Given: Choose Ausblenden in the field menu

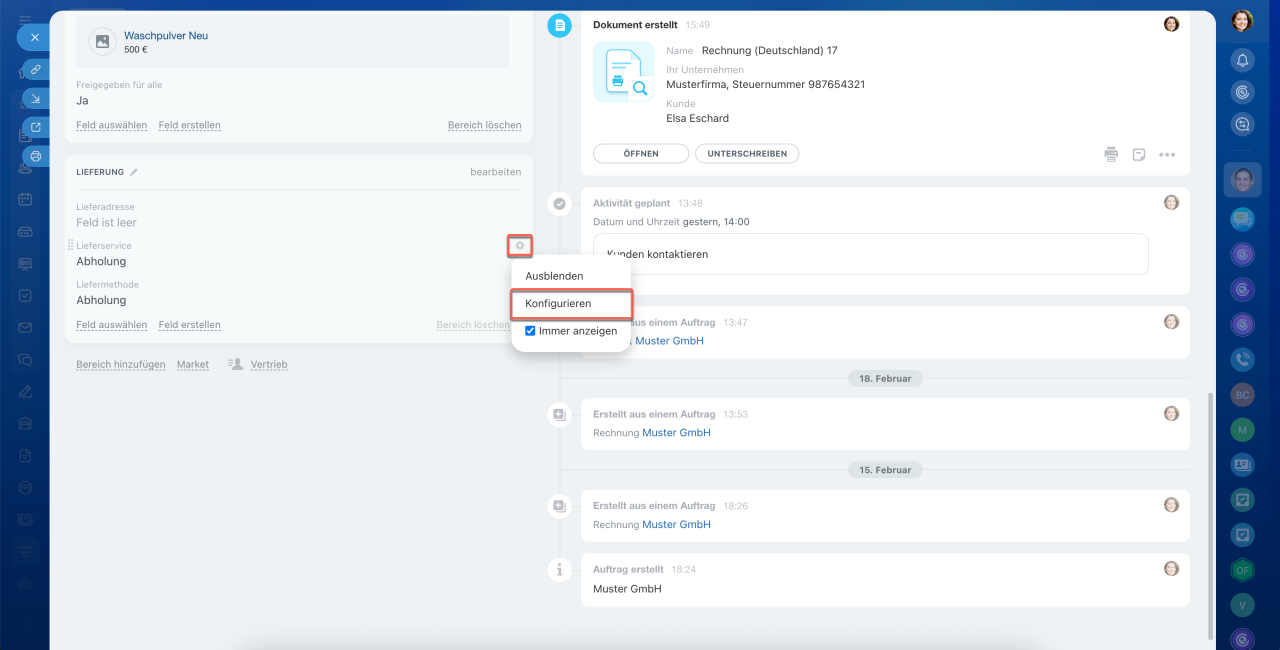Looking at the screenshot, I should click(554, 275).
